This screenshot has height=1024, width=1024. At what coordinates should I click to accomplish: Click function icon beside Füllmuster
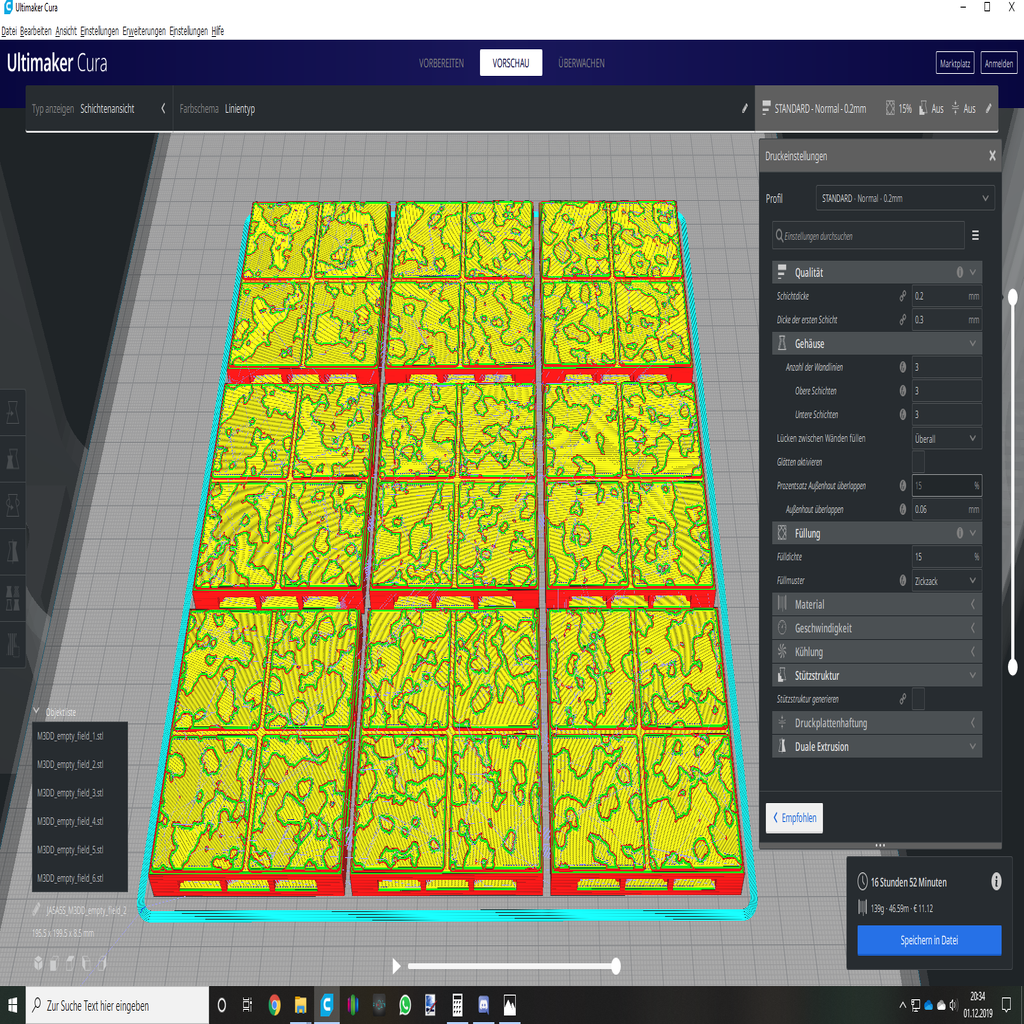(x=903, y=580)
